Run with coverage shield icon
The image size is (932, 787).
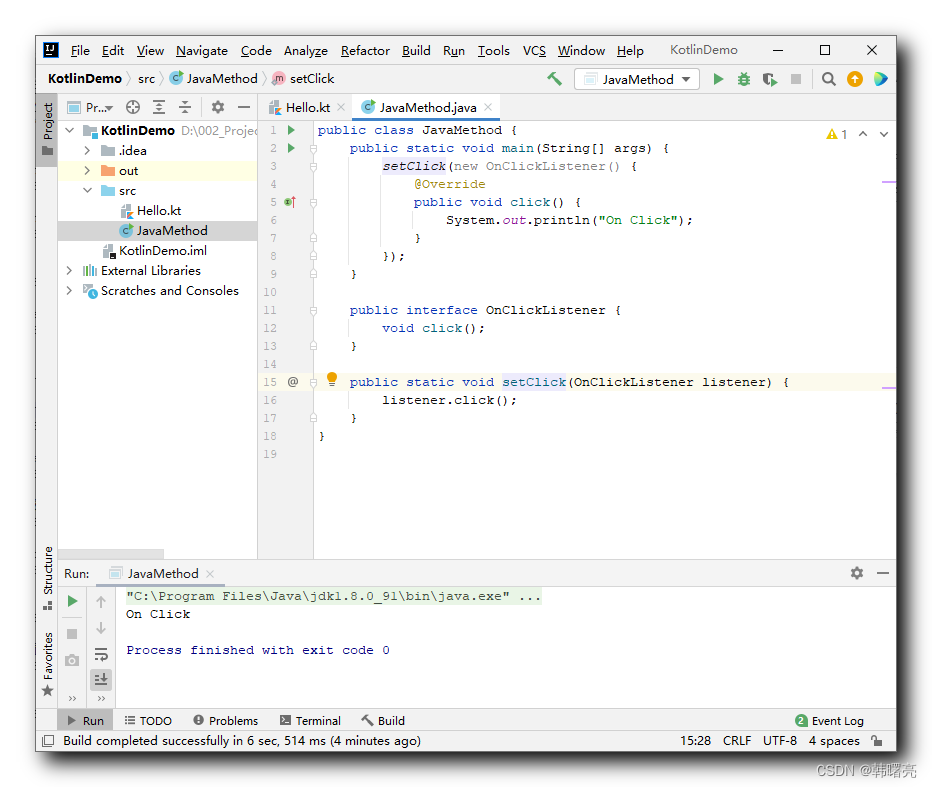pos(770,79)
